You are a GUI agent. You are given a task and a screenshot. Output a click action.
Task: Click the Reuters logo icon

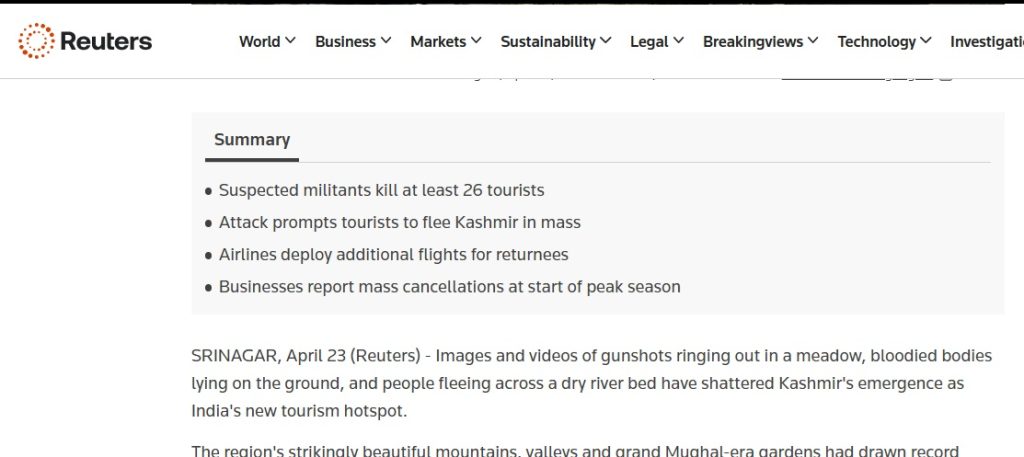click(x=37, y=41)
